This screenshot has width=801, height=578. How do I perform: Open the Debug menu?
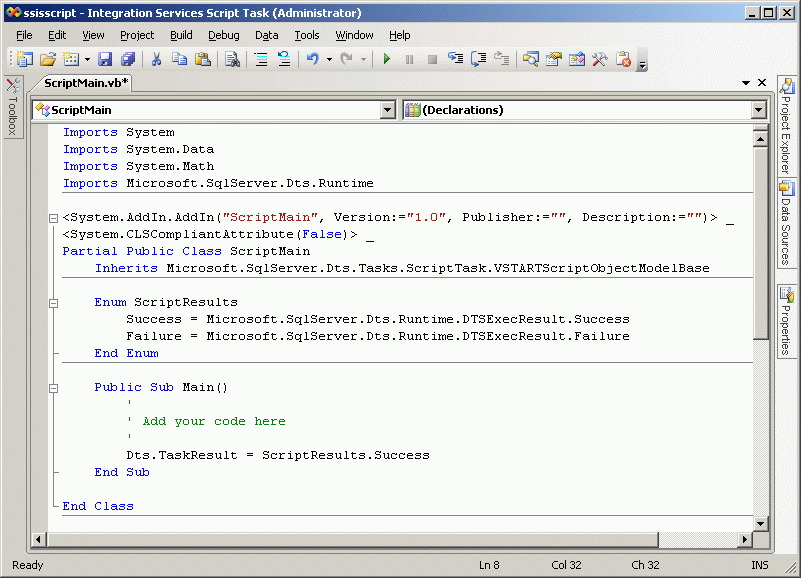223,35
